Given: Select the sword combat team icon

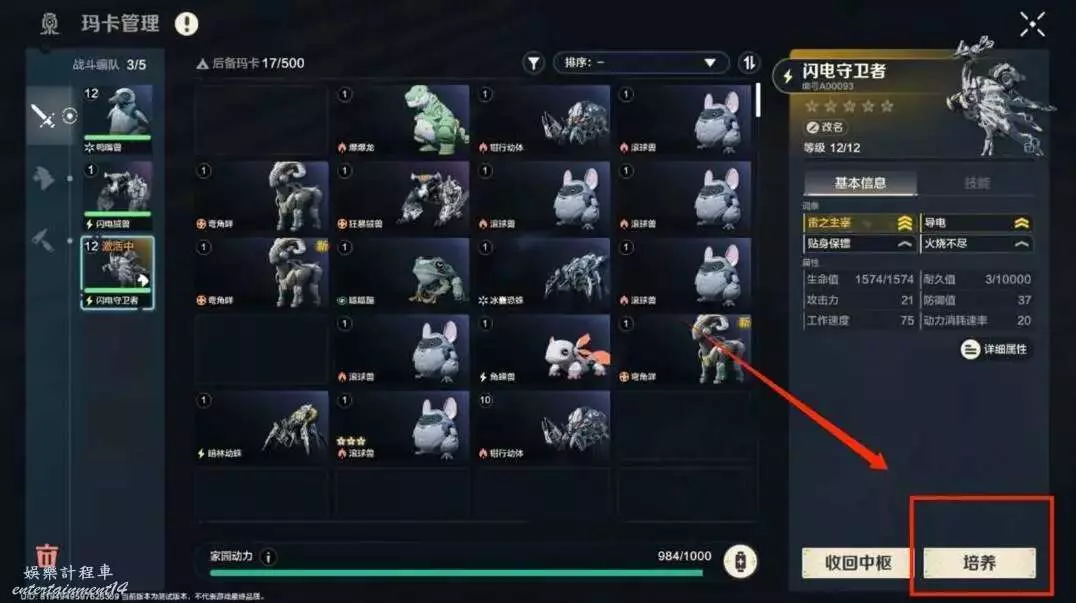Looking at the screenshot, I should (x=43, y=116).
